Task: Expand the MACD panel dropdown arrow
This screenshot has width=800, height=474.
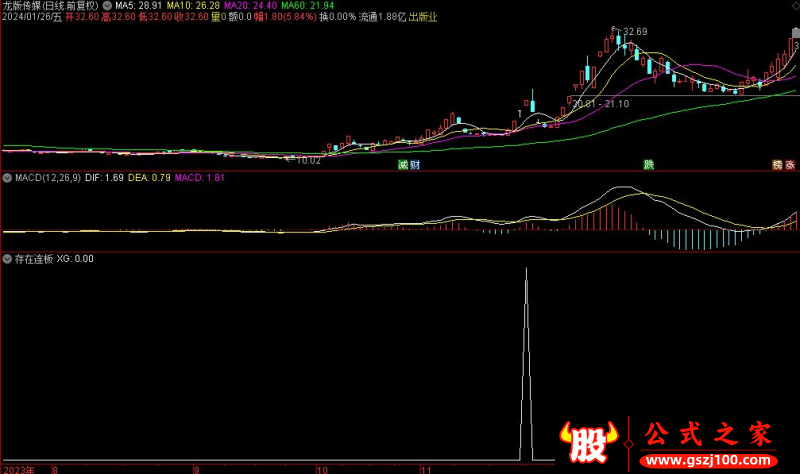Action: 7,178
